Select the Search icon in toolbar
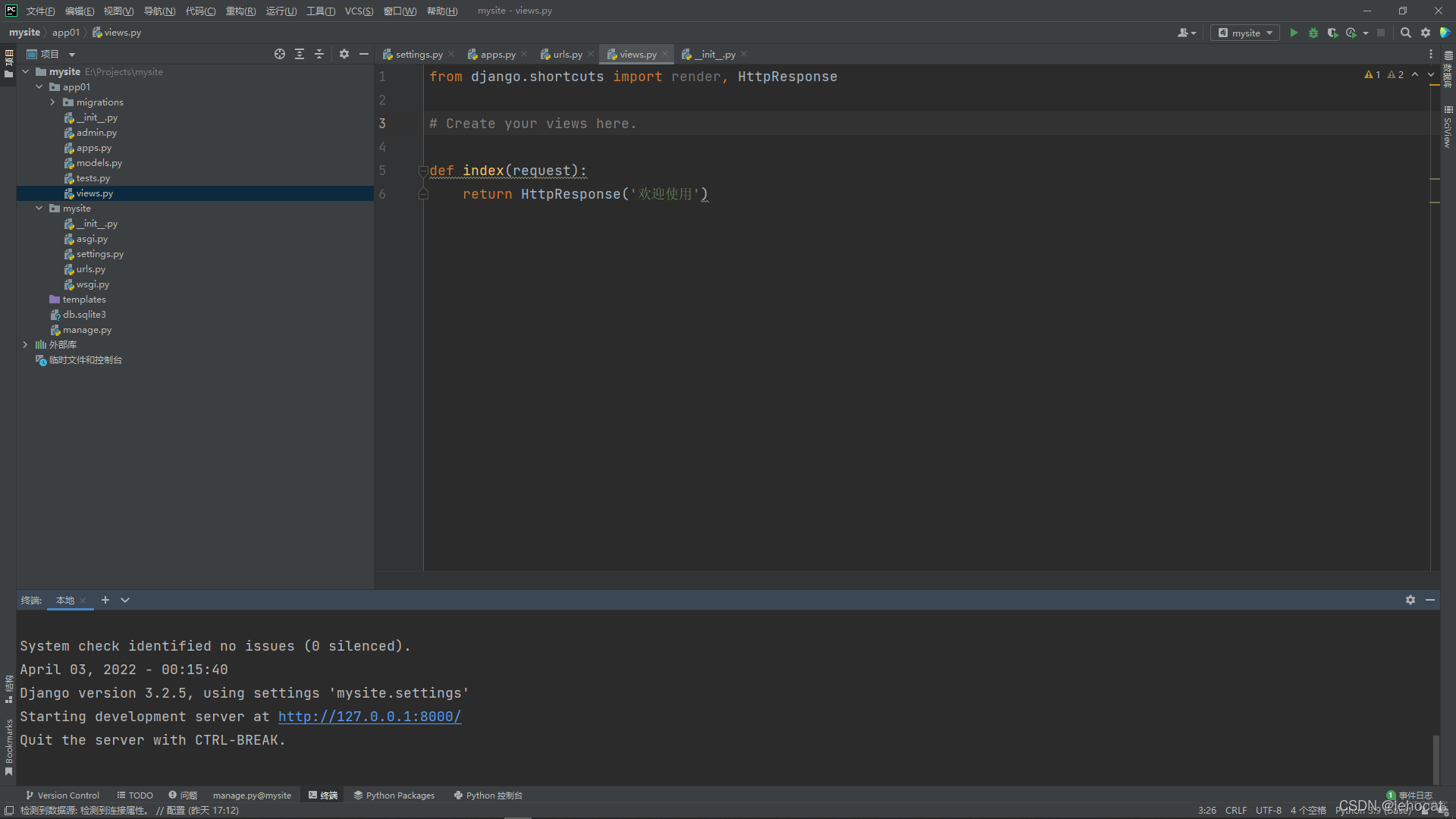The image size is (1456, 819). [x=1406, y=33]
